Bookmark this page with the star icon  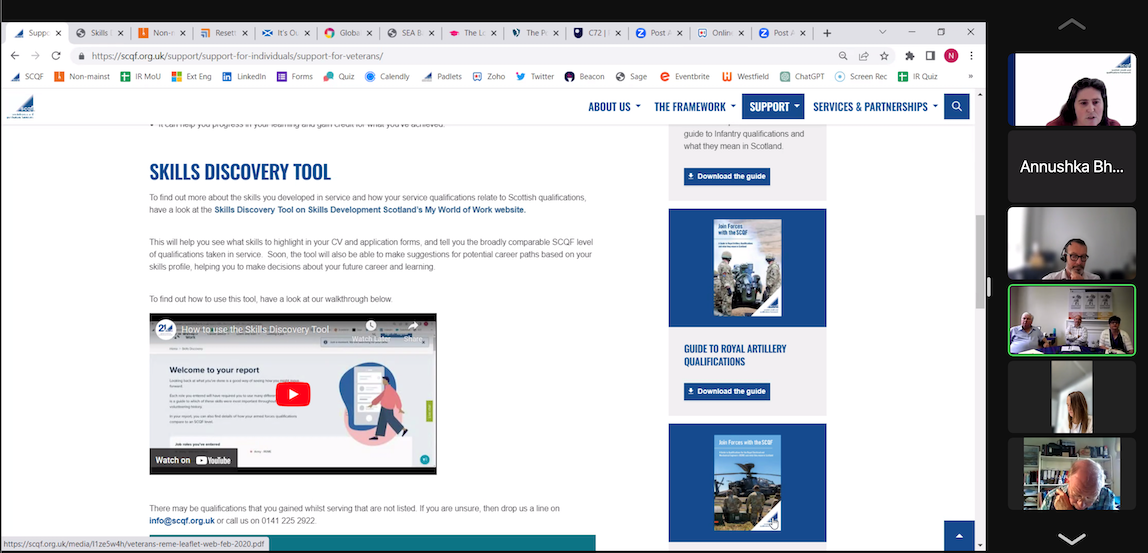click(x=884, y=56)
